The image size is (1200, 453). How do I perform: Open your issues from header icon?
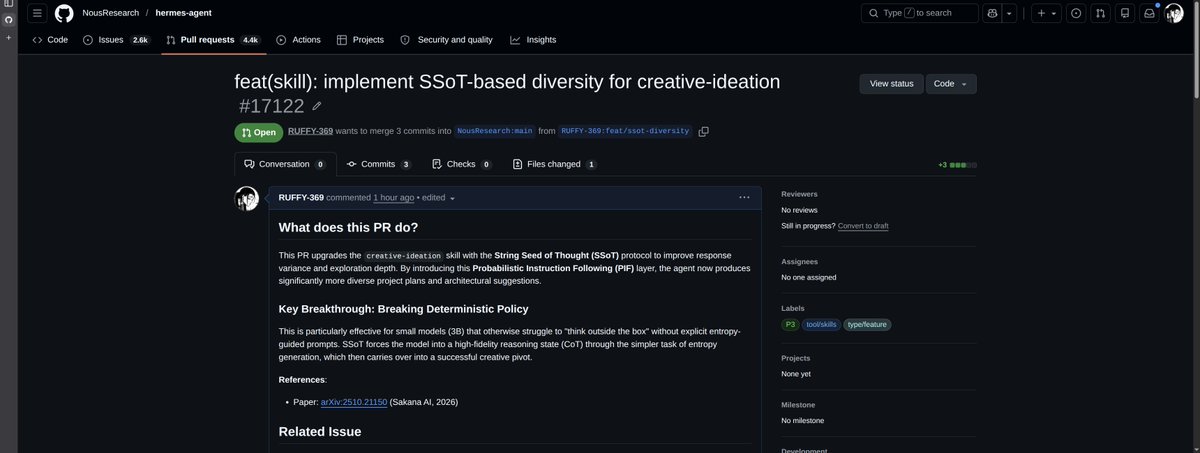(x=1076, y=13)
